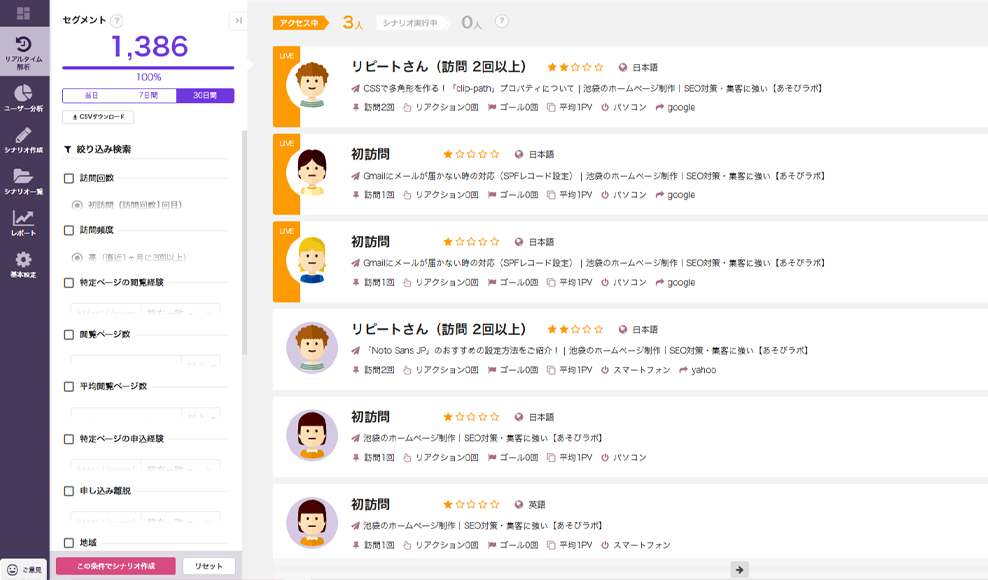Click the CSVダウンロード button
988x580 pixels.
(x=98, y=117)
